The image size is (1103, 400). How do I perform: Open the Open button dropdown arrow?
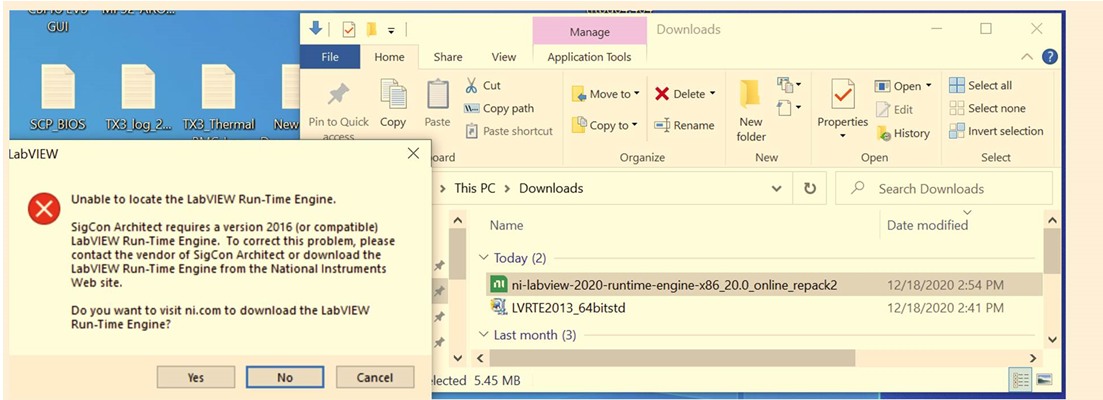(x=929, y=86)
